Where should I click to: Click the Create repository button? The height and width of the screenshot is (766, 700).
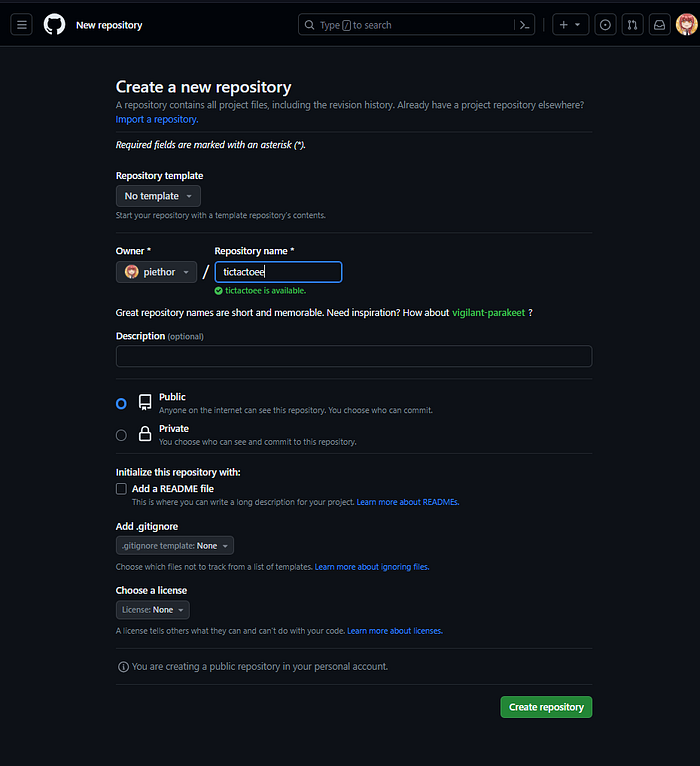546,707
